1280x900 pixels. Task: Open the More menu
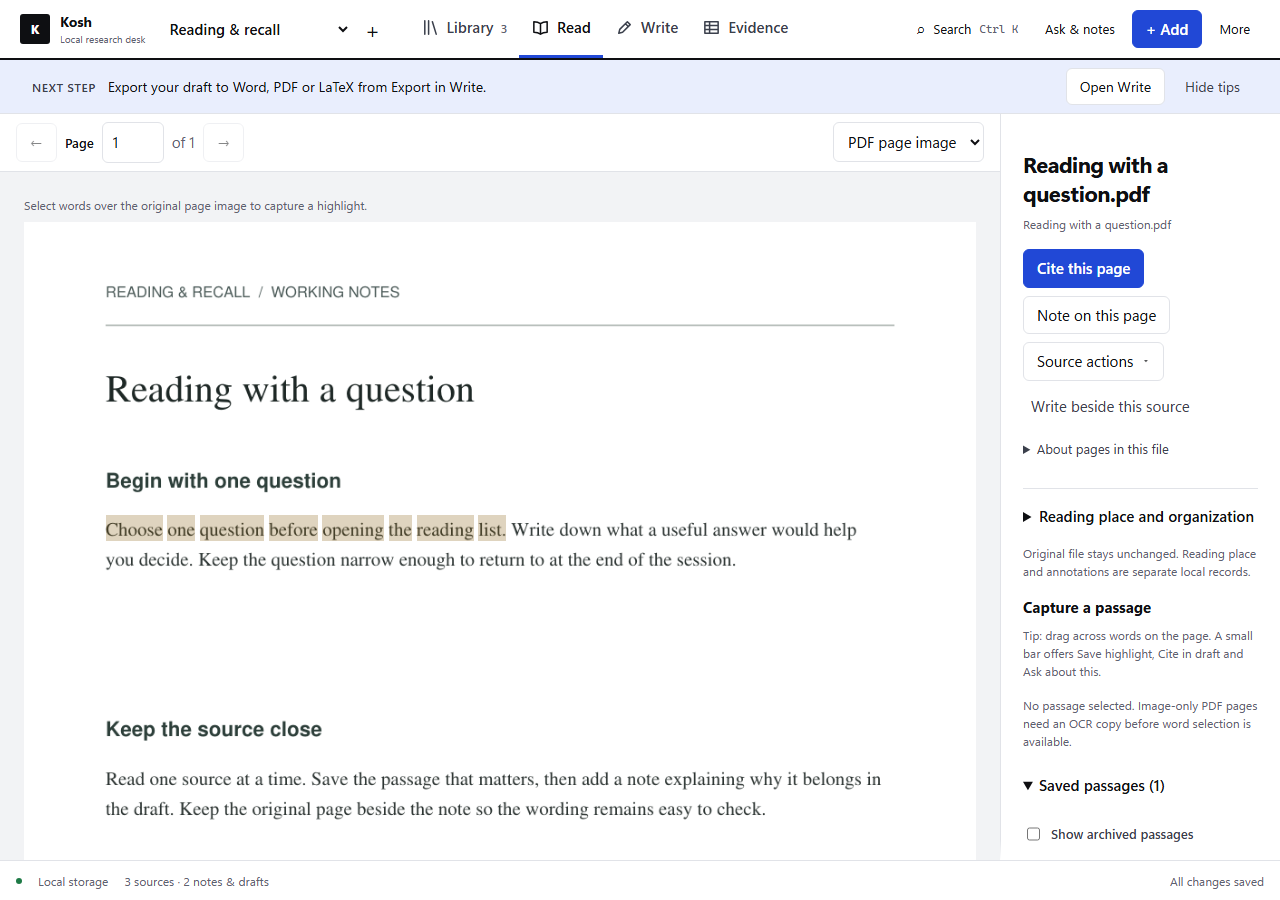[1235, 29]
